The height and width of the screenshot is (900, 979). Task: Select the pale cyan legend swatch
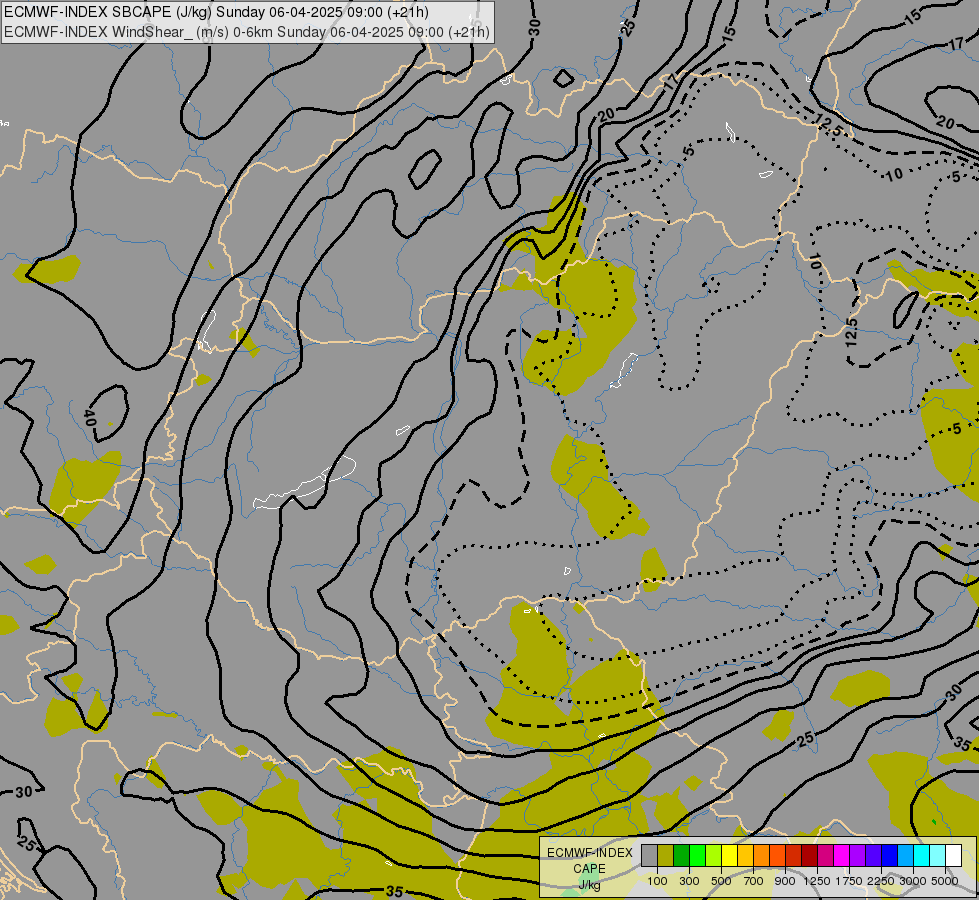point(937,855)
